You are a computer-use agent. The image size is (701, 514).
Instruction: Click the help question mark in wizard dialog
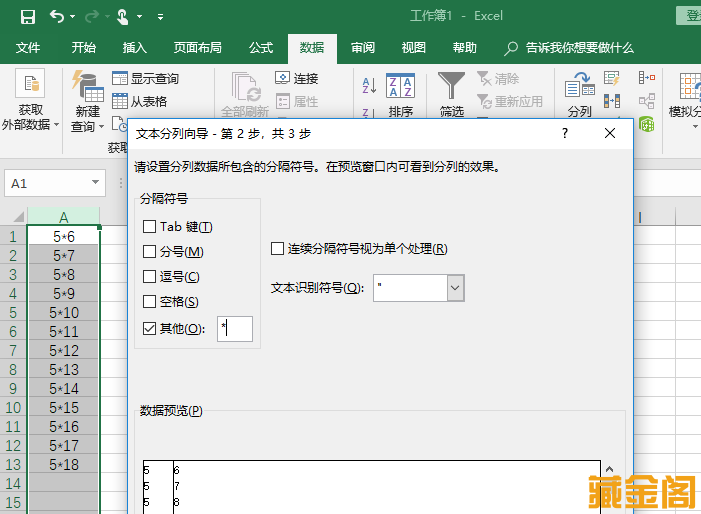[x=565, y=133]
